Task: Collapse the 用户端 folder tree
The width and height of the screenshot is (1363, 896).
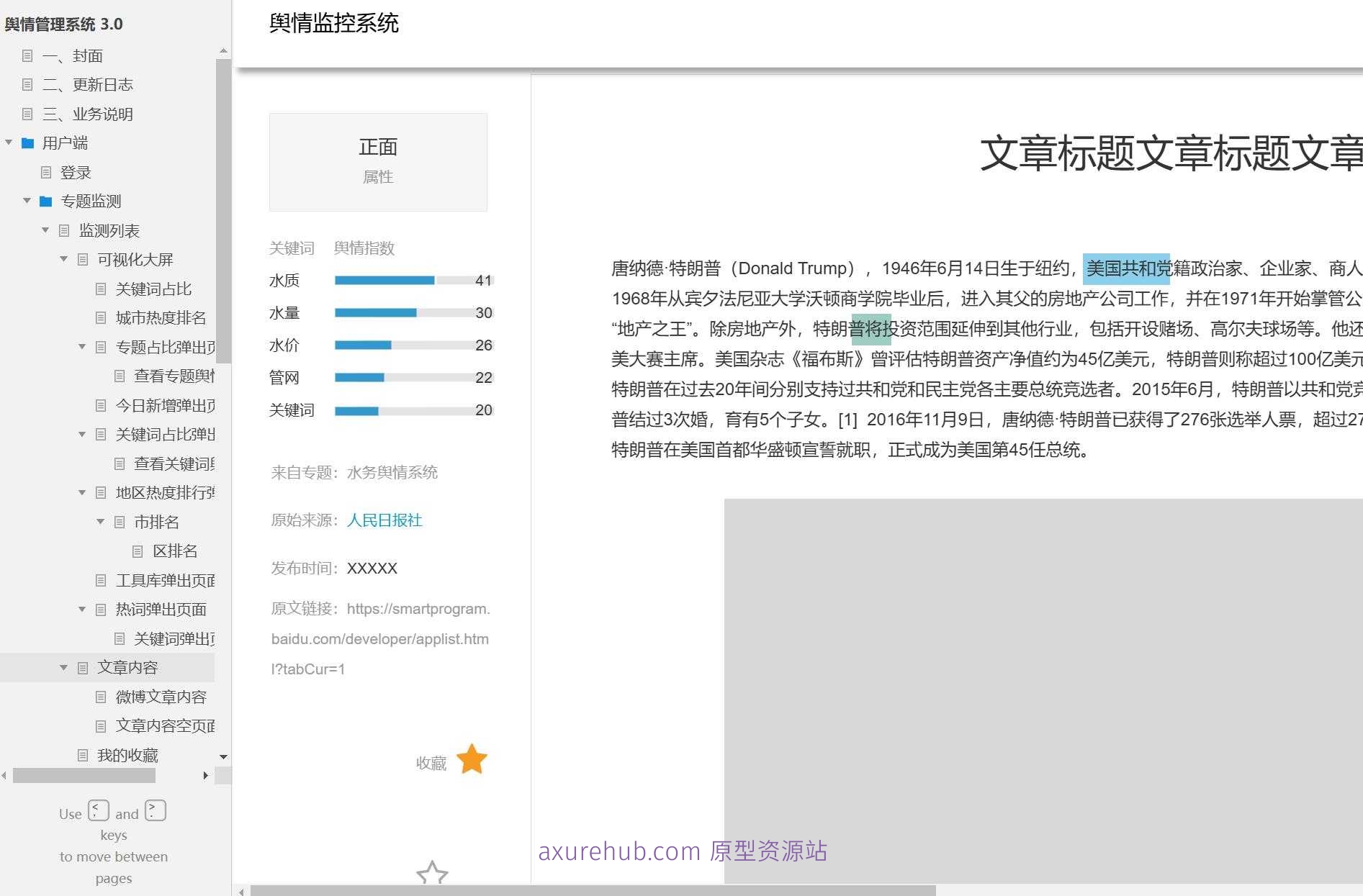Action: click(9, 143)
